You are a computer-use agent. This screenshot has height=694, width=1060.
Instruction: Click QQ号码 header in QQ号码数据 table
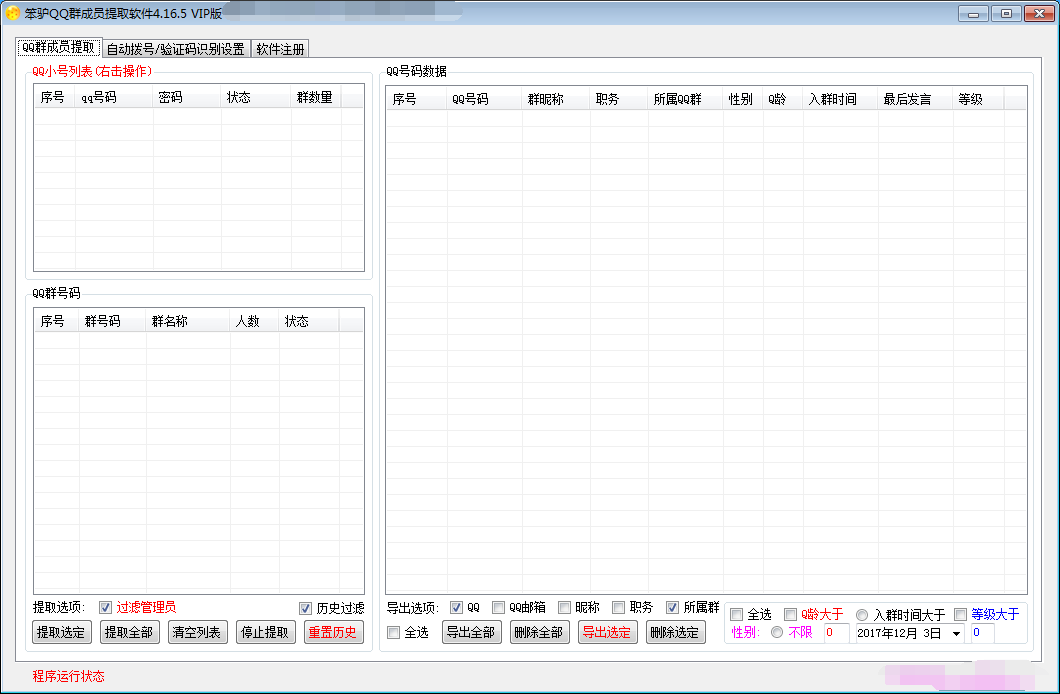pyautogui.click(x=484, y=99)
